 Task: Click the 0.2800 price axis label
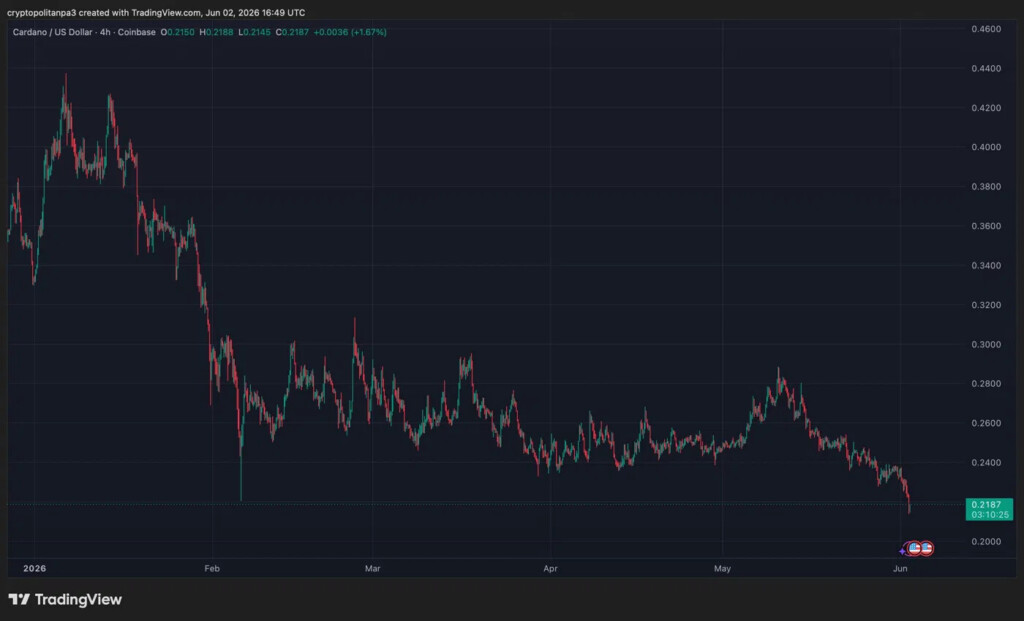[x=985, y=383]
